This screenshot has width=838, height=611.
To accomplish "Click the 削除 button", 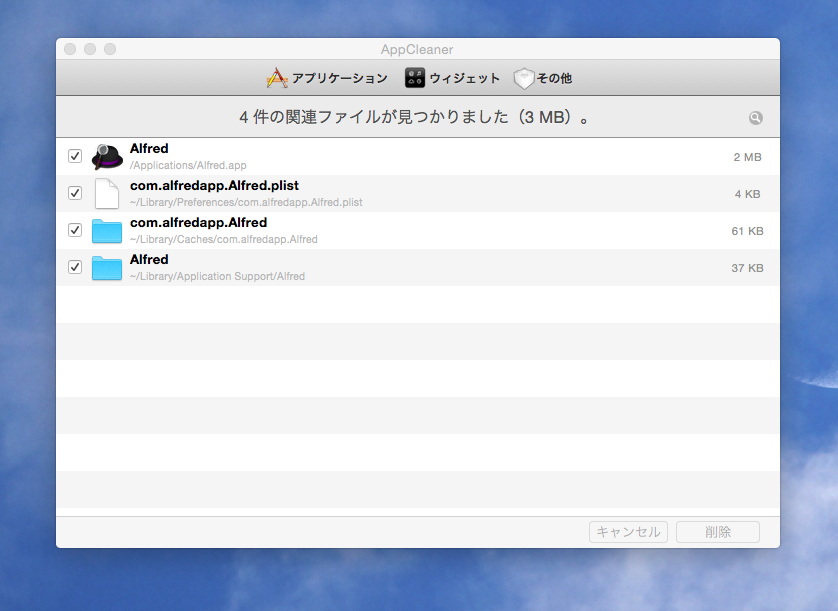I will pos(718,532).
